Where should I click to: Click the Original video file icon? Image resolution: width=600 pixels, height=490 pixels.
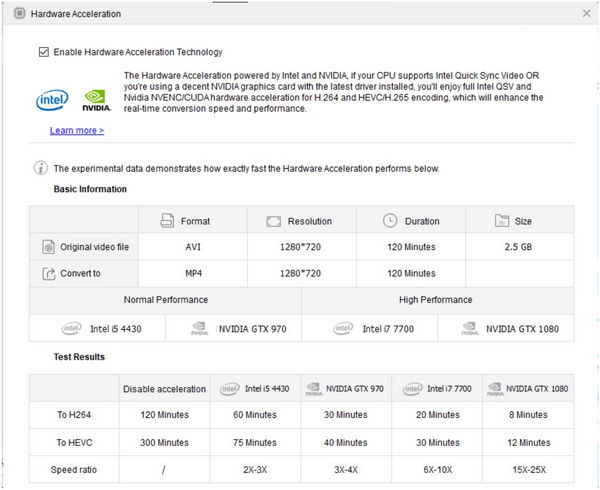(49, 247)
